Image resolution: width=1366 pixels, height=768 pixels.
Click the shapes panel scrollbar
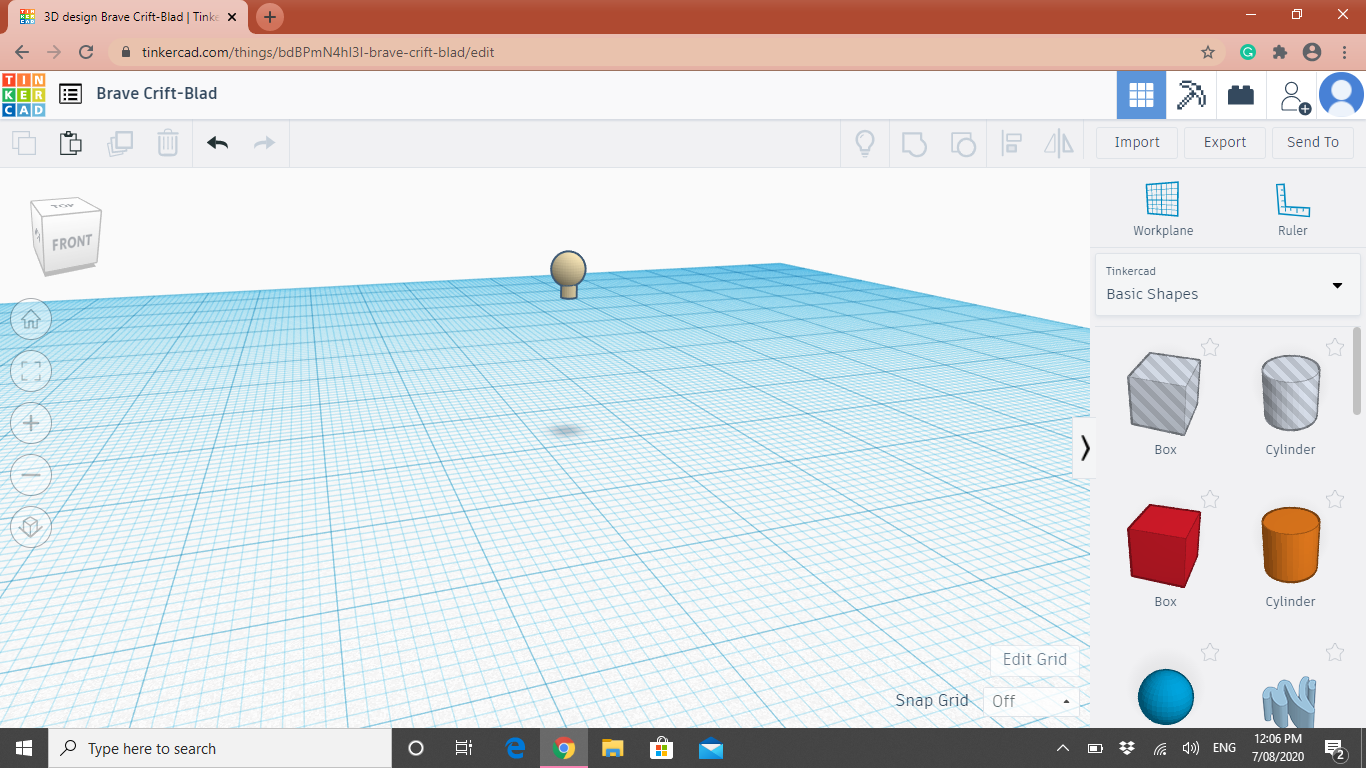(x=1357, y=370)
